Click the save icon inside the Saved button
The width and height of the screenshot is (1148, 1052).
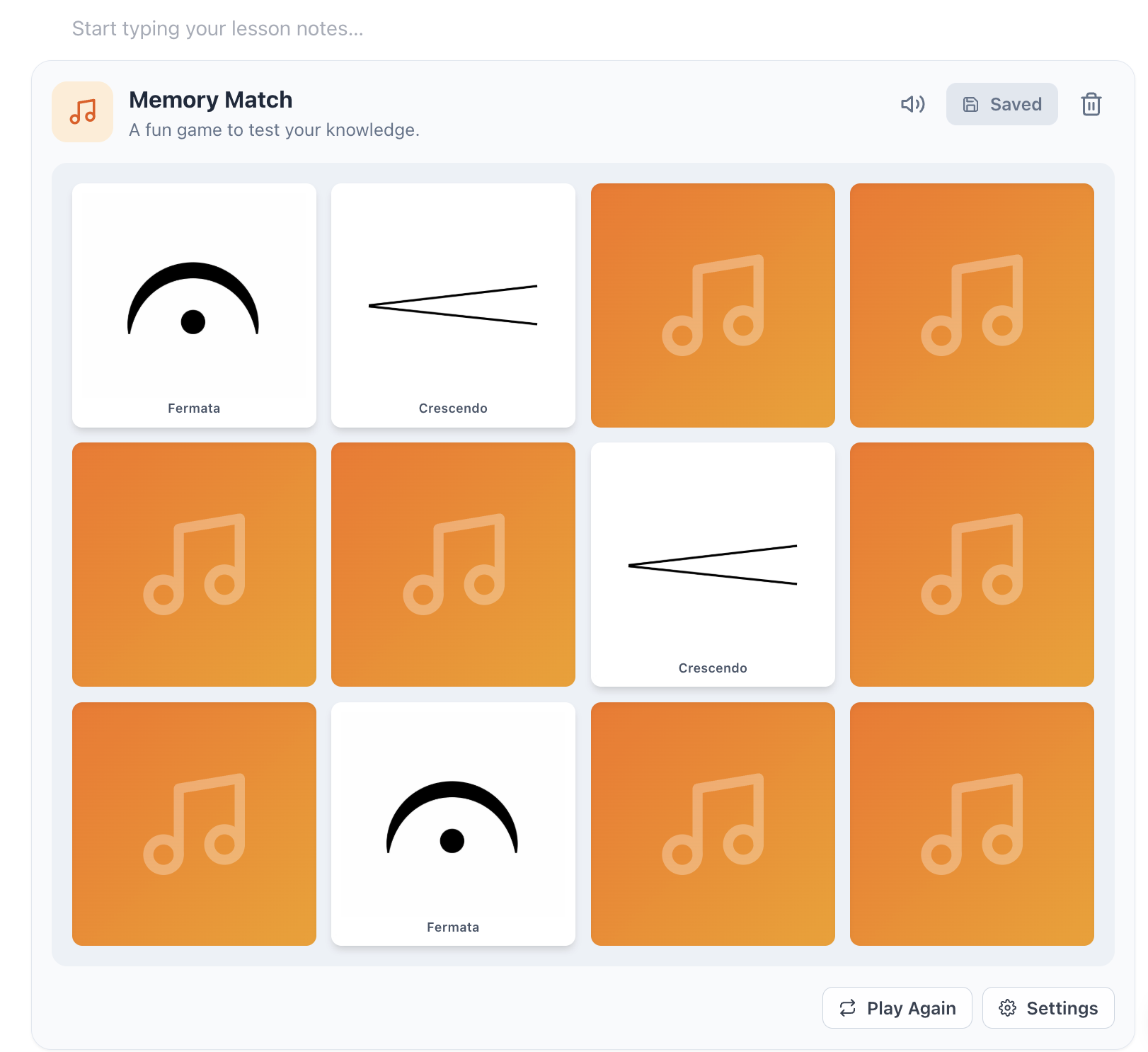click(x=971, y=104)
